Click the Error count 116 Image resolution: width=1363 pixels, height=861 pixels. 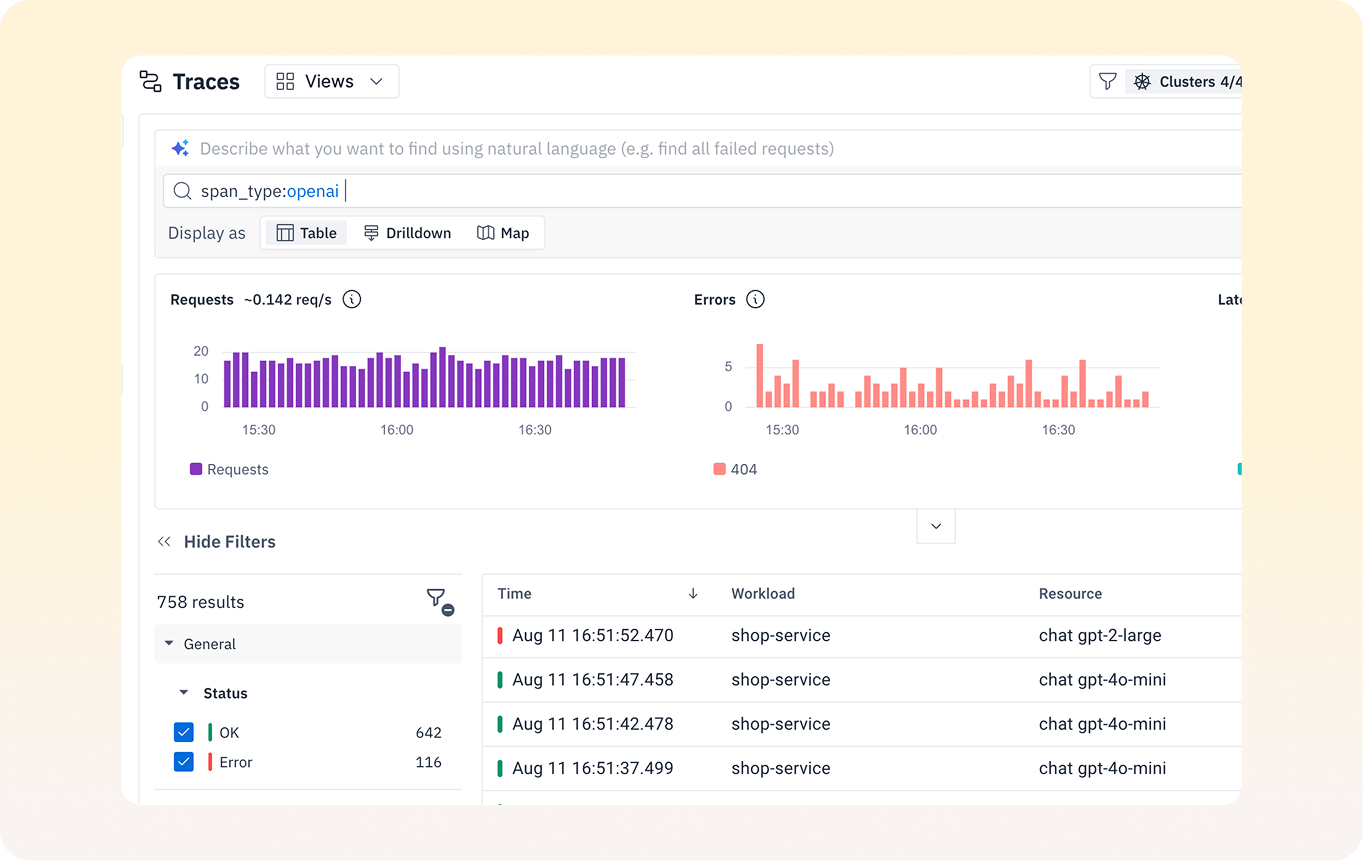tap(429, 762)
